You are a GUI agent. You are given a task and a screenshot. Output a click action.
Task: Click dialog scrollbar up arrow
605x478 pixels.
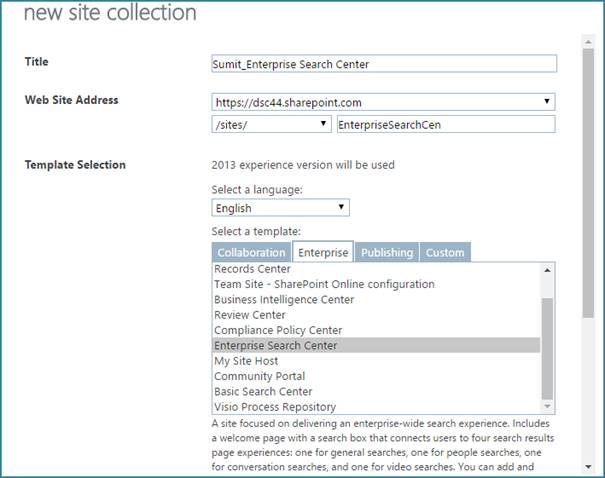(588, 41)
